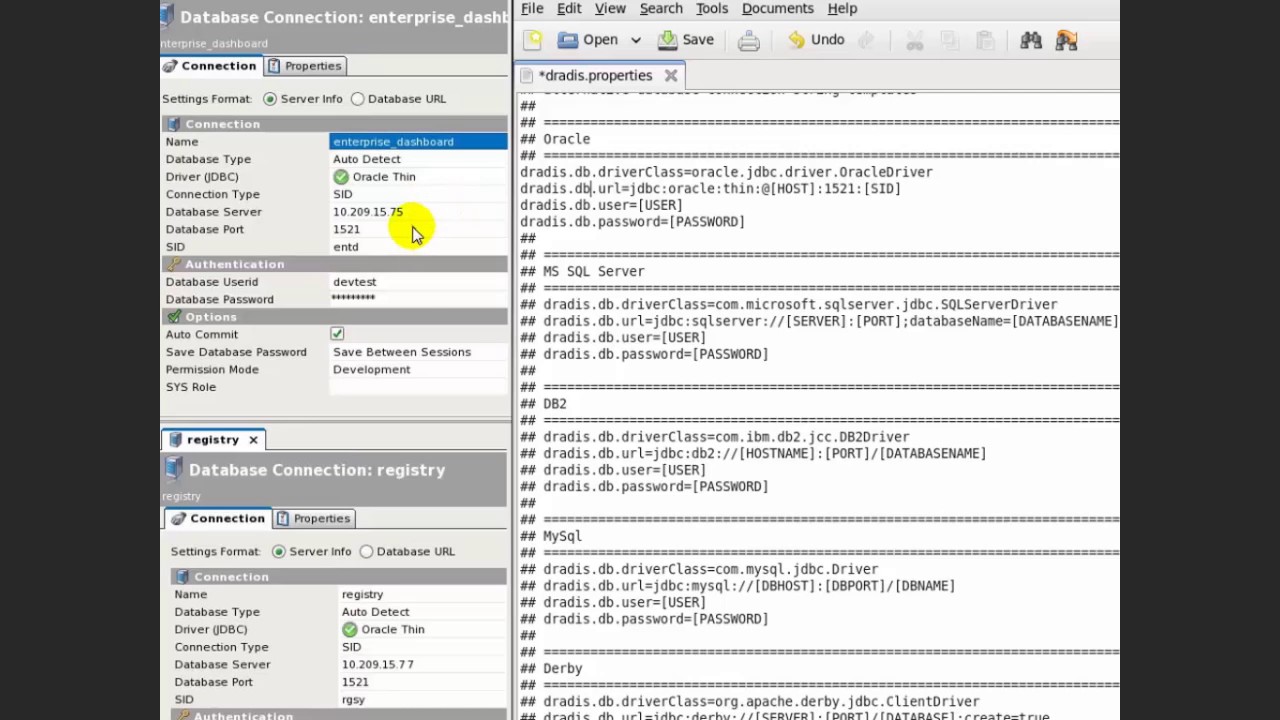Close the dradis.properties tab
This screenshot has width=1280, height=720.
click(x=671, y=75)
